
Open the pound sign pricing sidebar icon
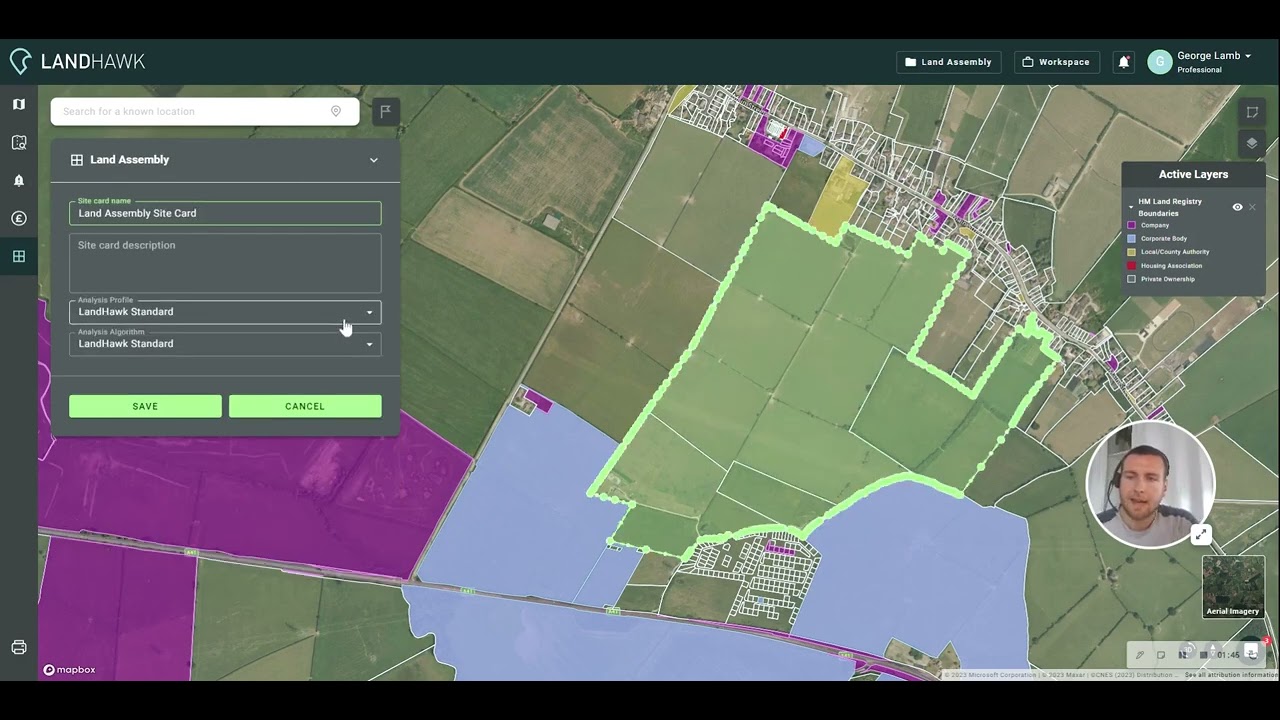pyautogui.click(x=19, y=218)
